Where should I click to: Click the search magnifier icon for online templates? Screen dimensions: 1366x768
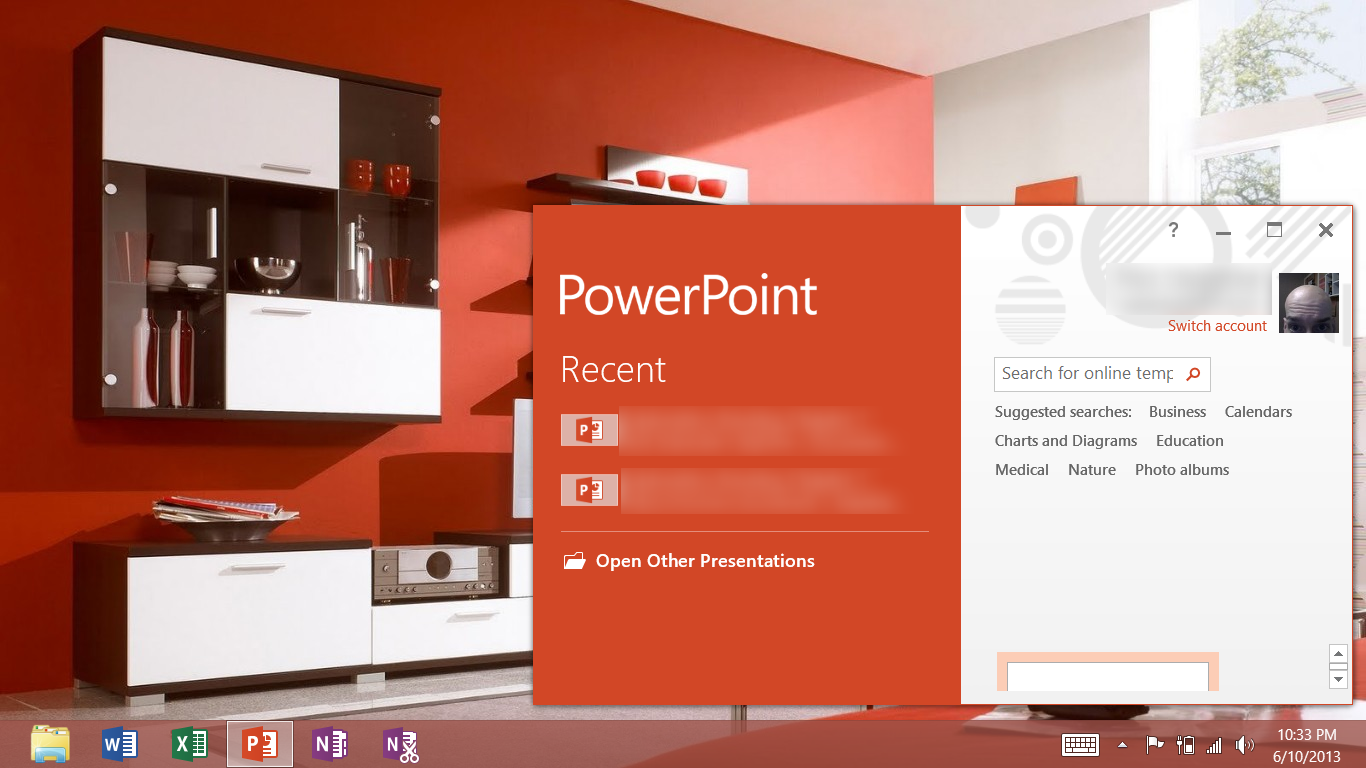[x=1193, y=374]
